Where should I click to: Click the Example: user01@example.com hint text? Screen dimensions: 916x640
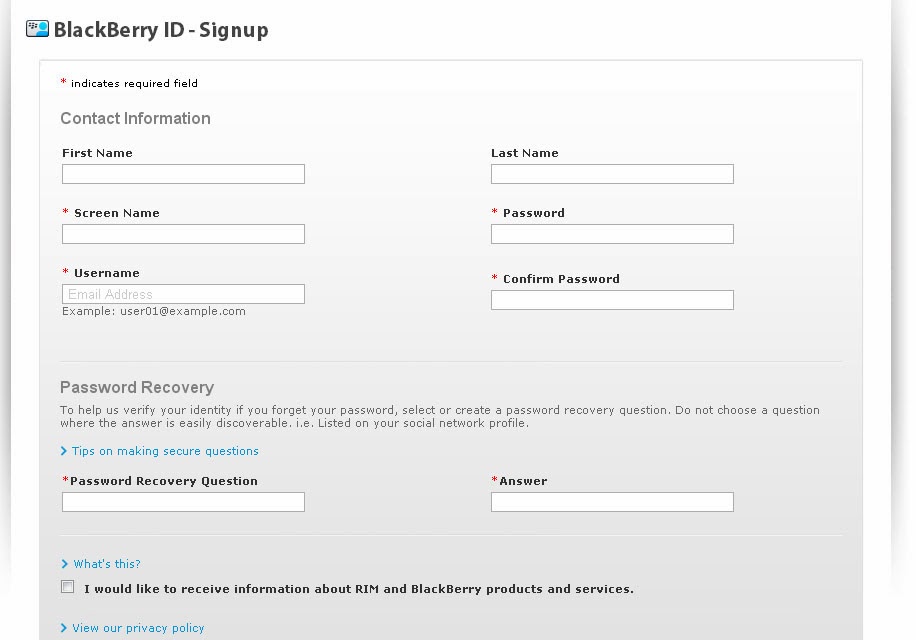(154, 311)
